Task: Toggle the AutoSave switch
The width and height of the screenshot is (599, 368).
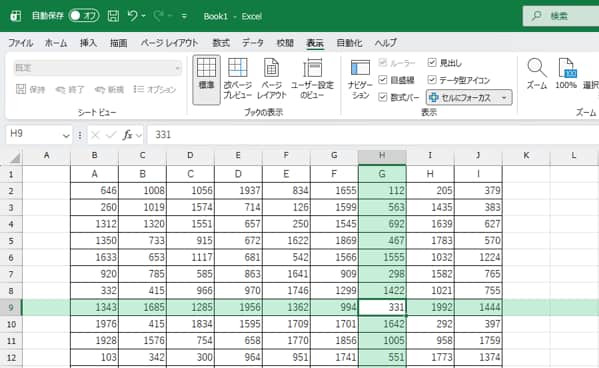Action: (84, 16)
